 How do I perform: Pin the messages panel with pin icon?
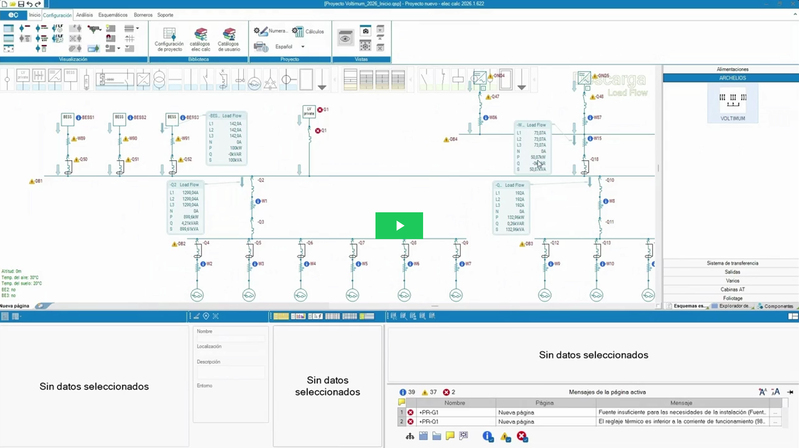(x=790, y=392)
